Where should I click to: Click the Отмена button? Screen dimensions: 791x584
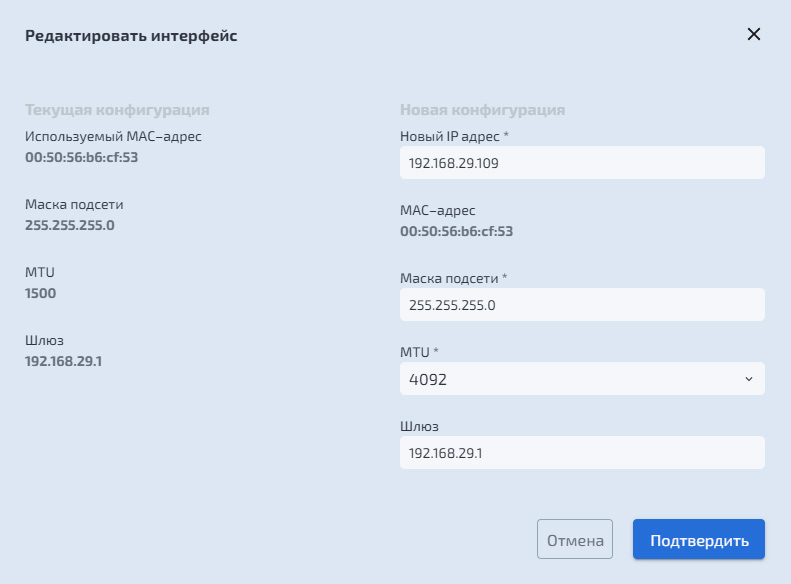tap(575, 539)
